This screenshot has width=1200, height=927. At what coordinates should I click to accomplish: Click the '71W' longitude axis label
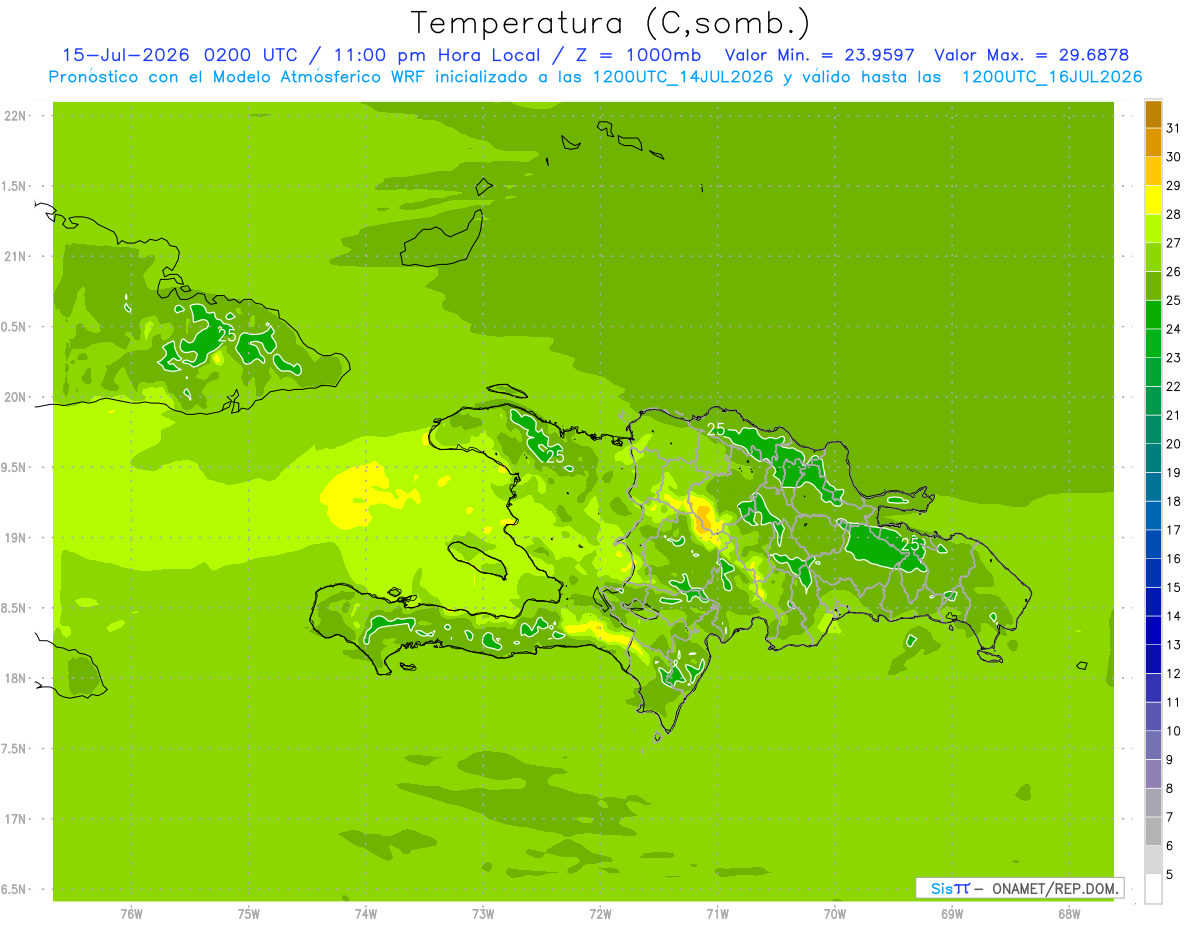[x=718, y=913]
